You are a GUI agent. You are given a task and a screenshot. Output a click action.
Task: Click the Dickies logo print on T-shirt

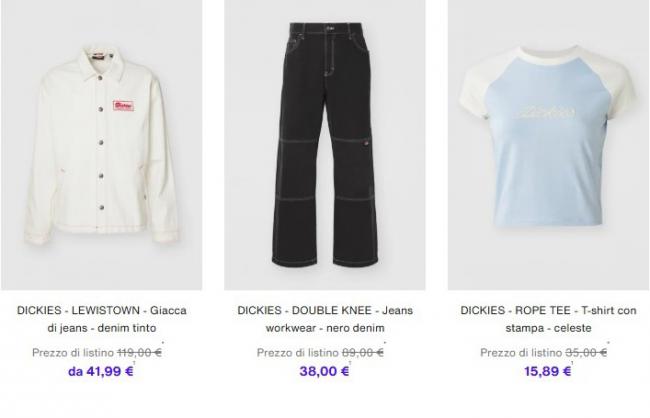(x=547, y=112)
